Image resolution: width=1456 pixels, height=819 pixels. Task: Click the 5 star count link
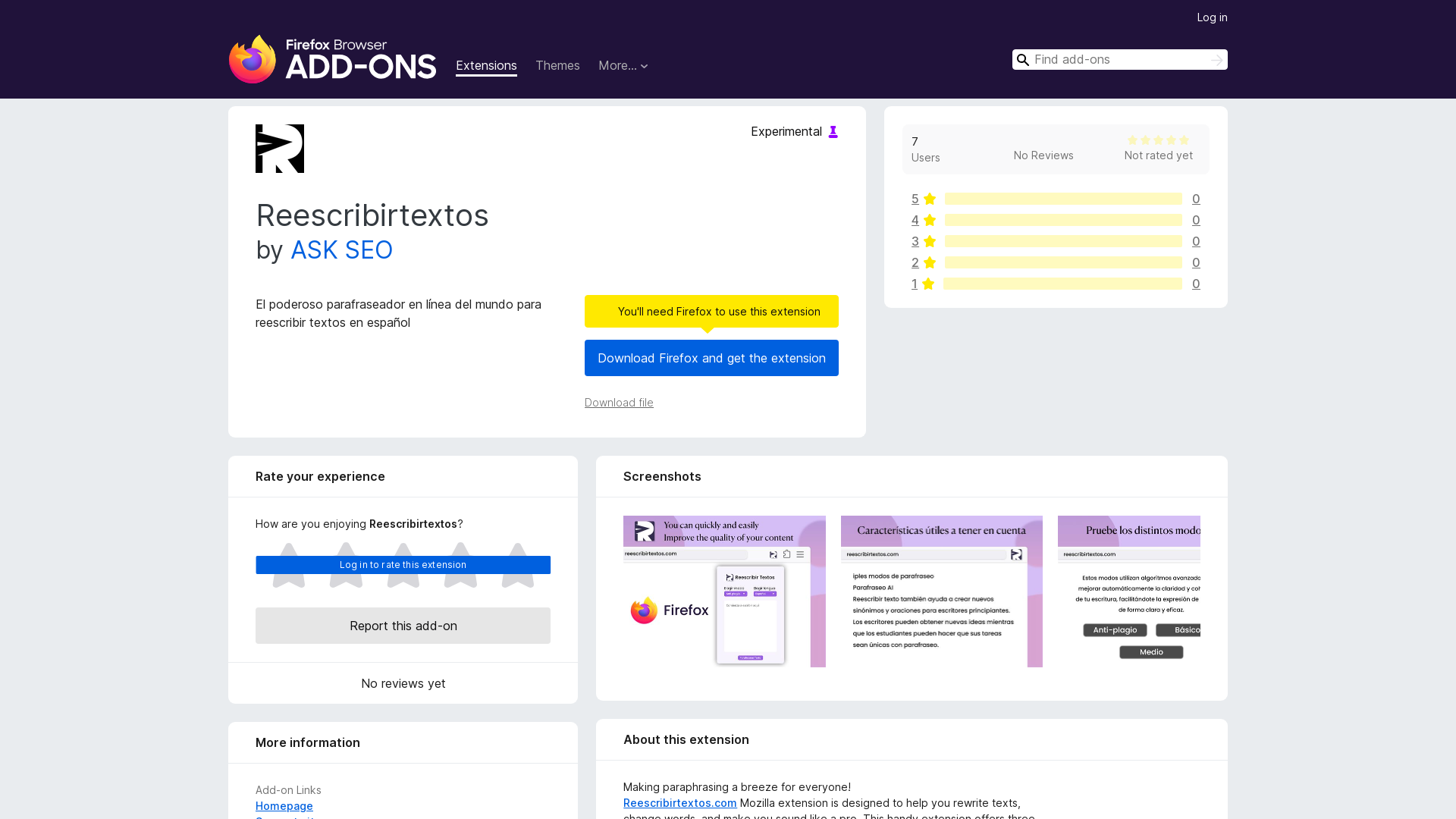pos(915,199)
